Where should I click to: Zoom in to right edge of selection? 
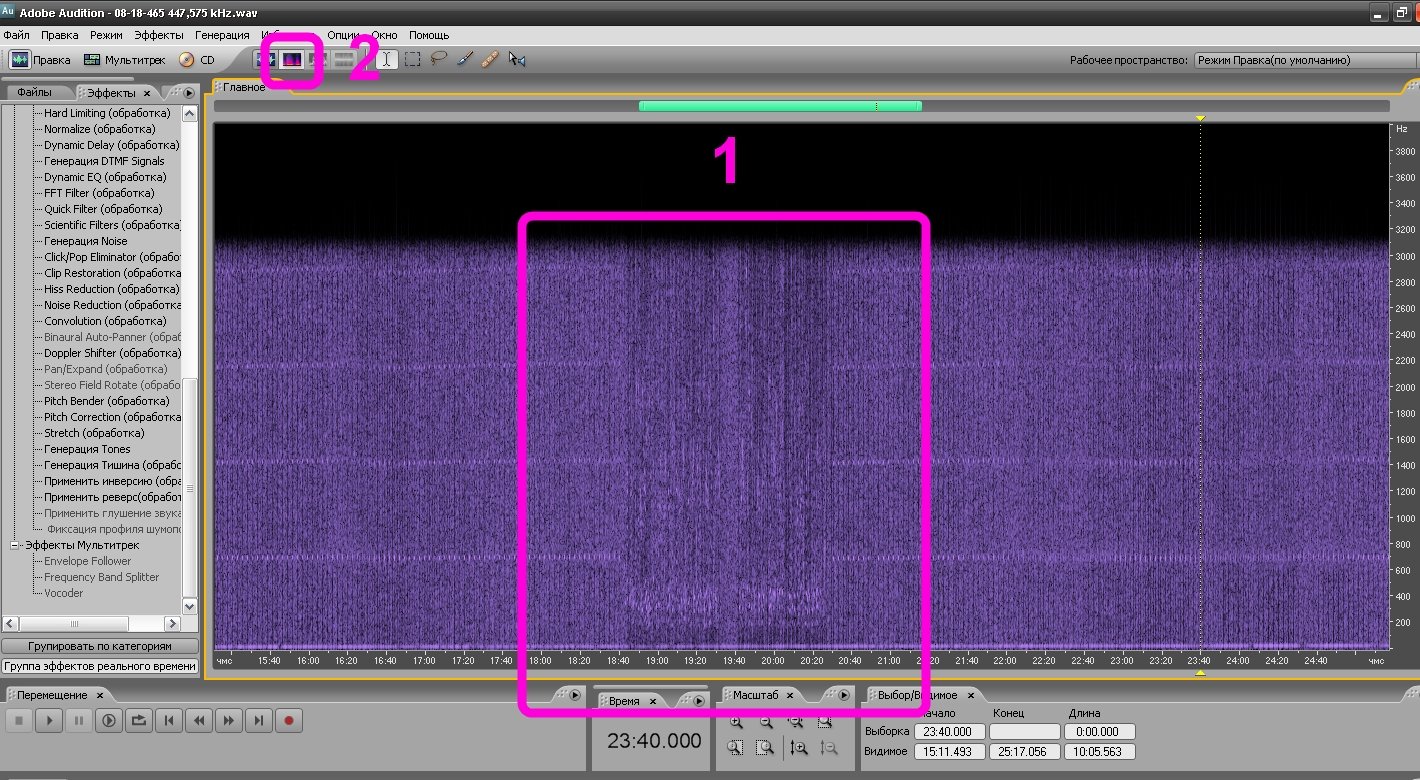click(x=766, y=747)
